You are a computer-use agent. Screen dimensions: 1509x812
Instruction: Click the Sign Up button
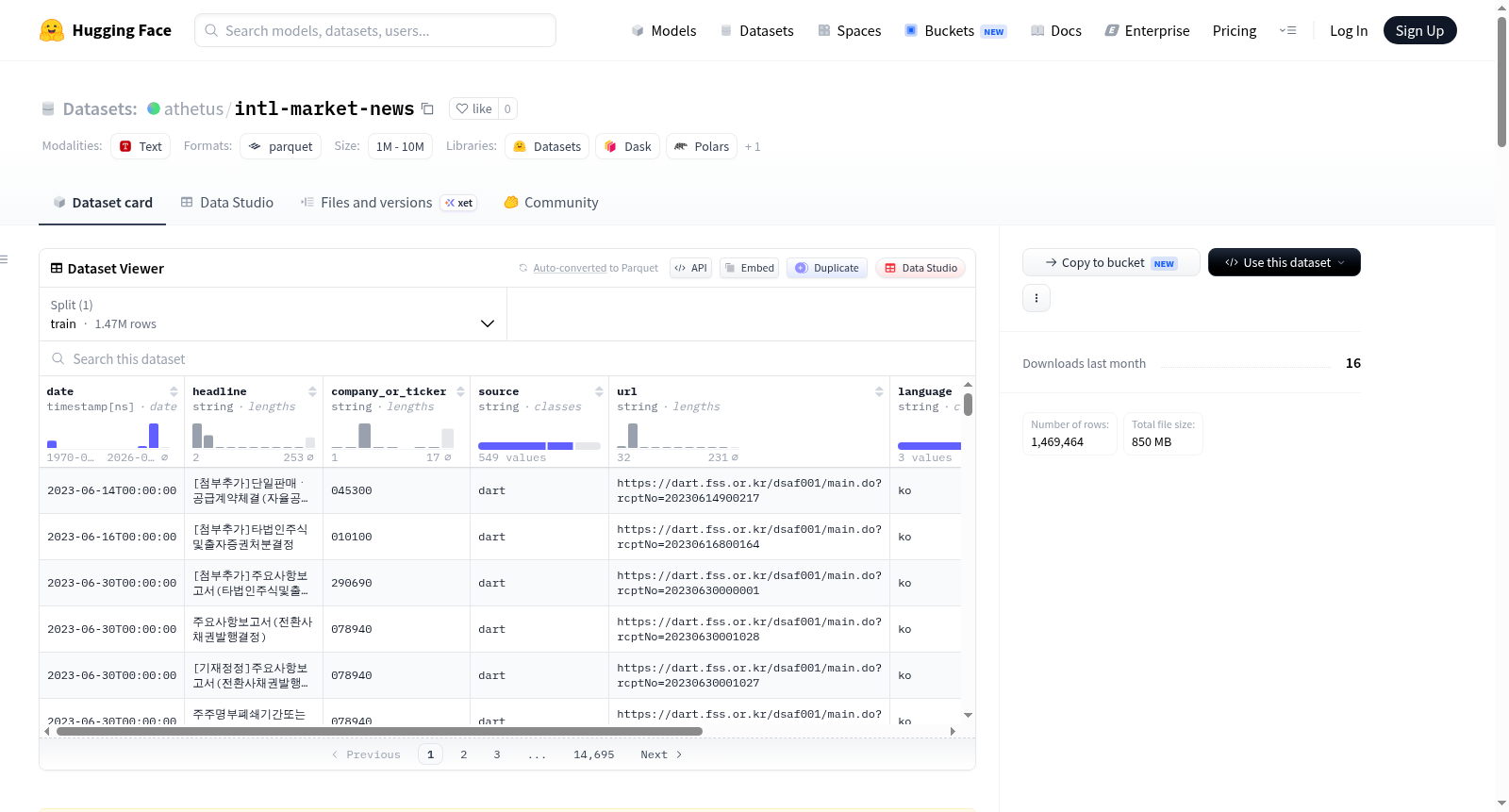click(x=1419, y=30)
